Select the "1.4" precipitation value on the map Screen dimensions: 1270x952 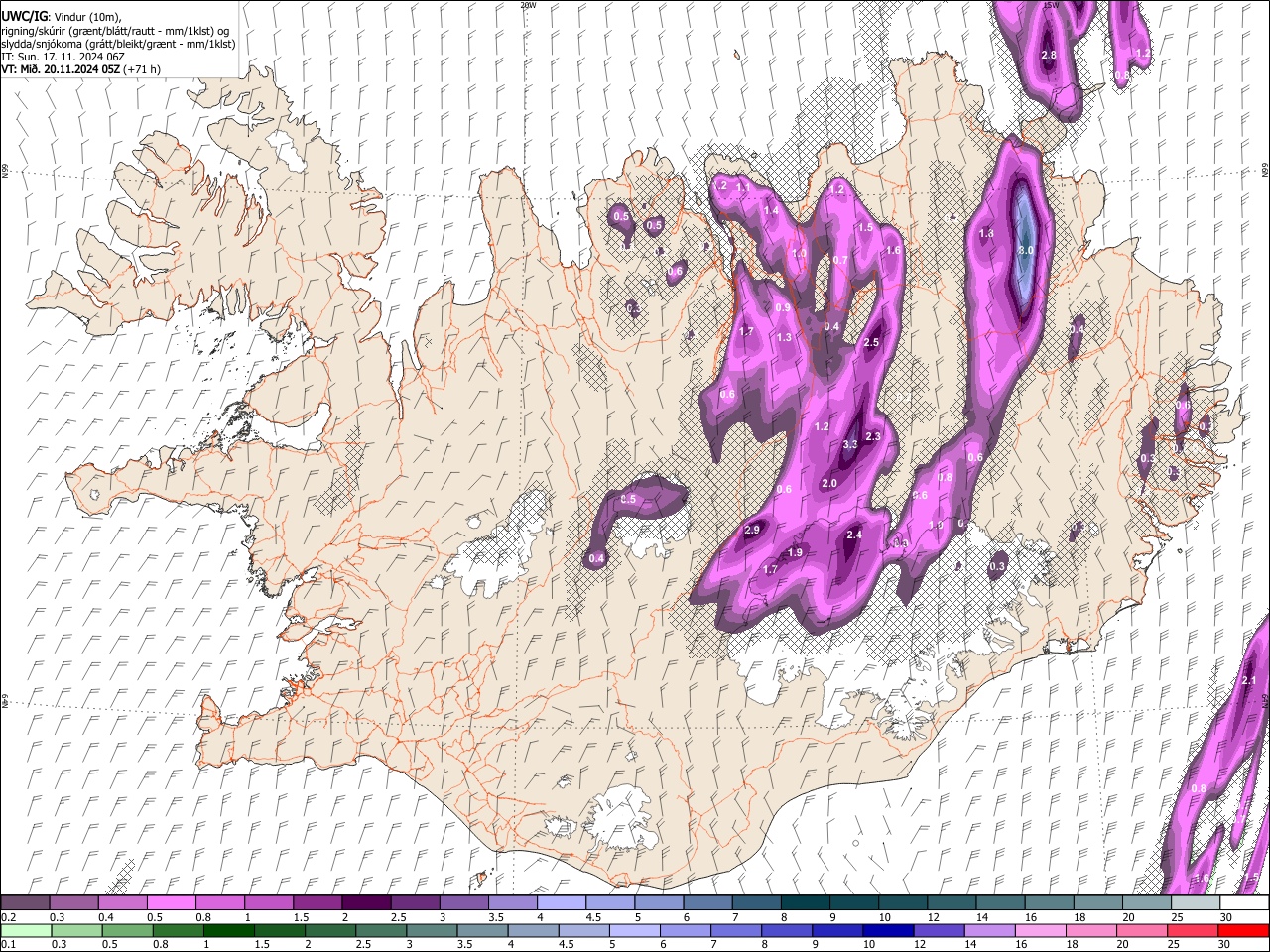[771, 210]
